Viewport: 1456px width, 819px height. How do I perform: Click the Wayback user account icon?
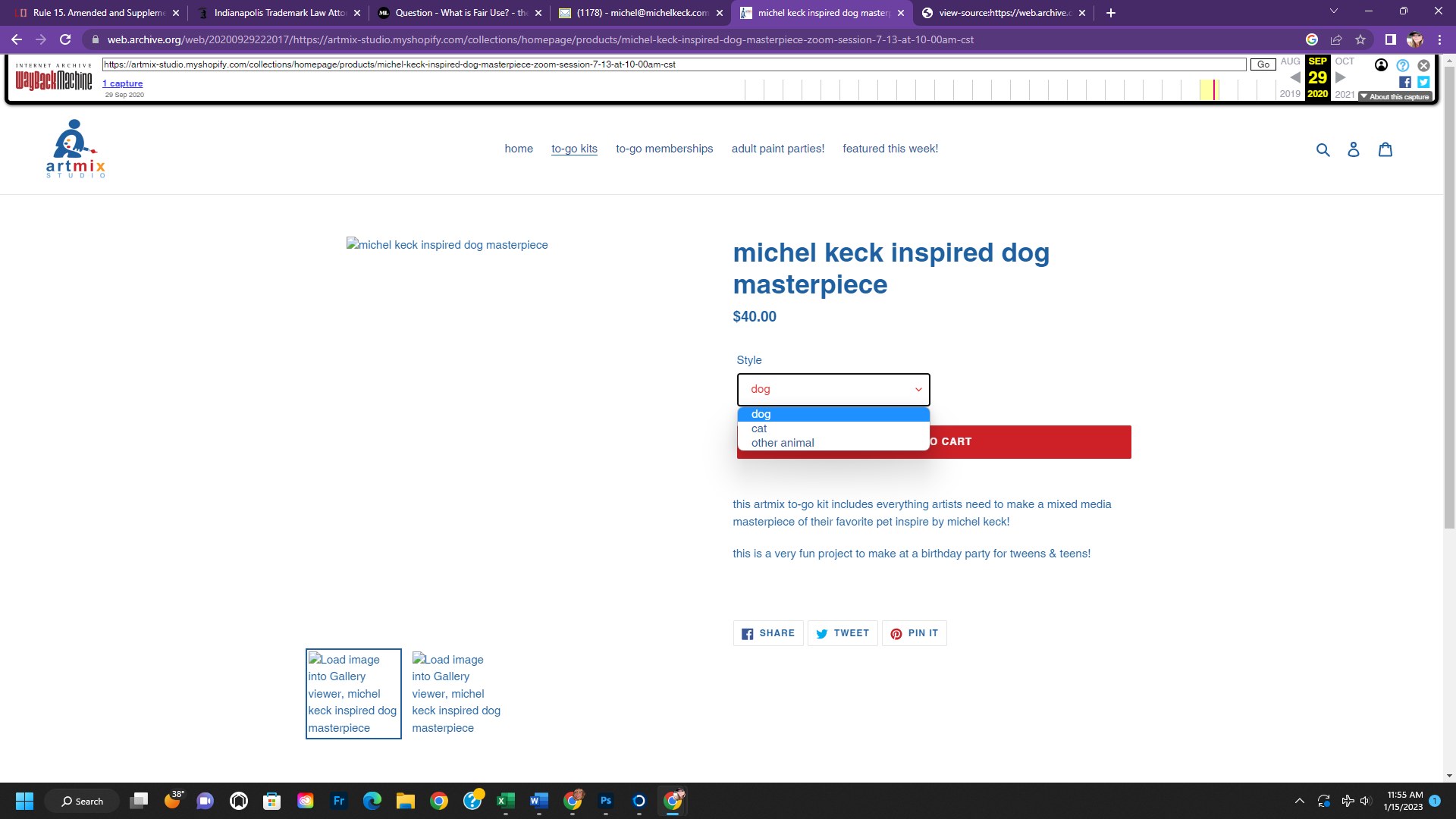click(1382, 65)
